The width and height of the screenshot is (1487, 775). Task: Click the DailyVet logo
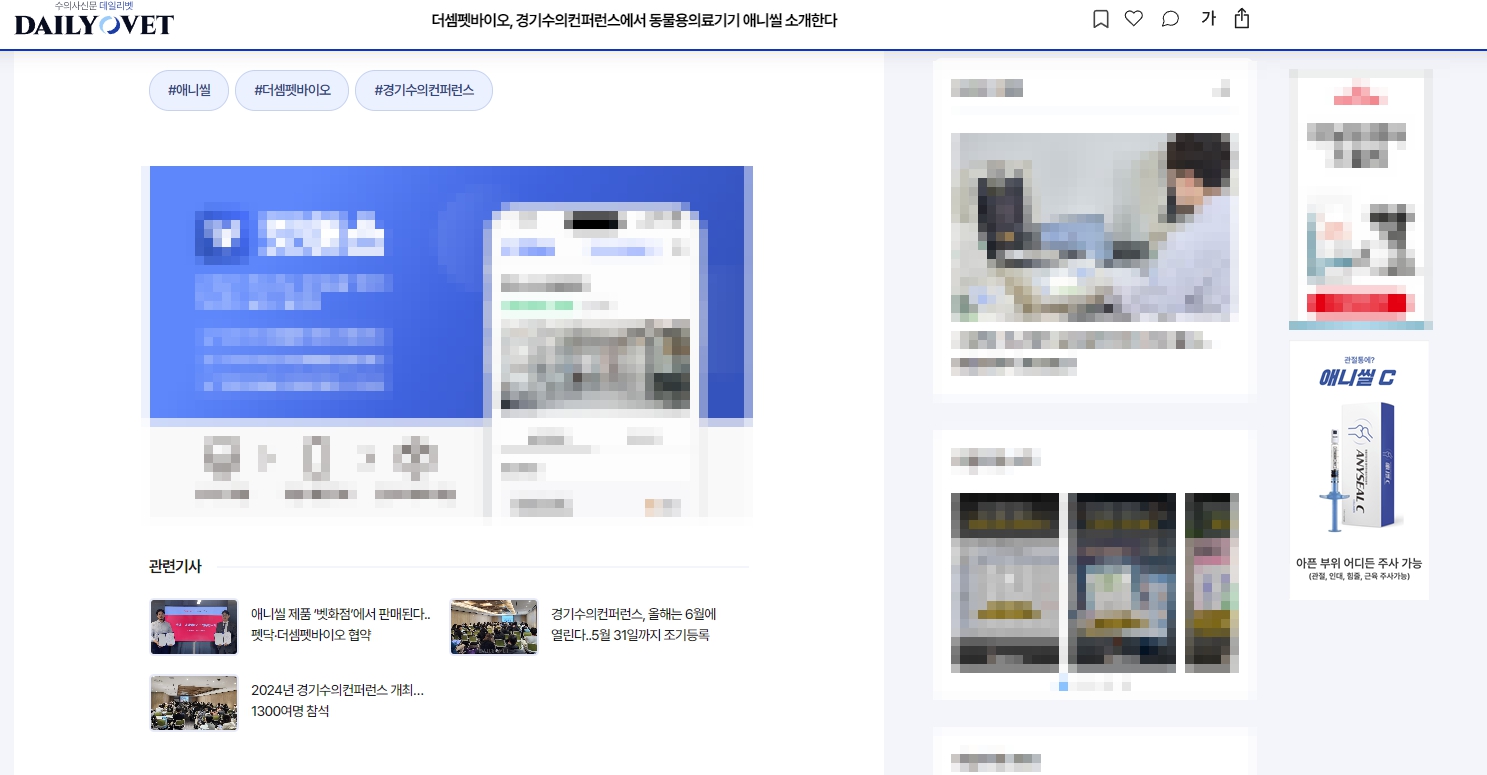click(x=94, y=19)
